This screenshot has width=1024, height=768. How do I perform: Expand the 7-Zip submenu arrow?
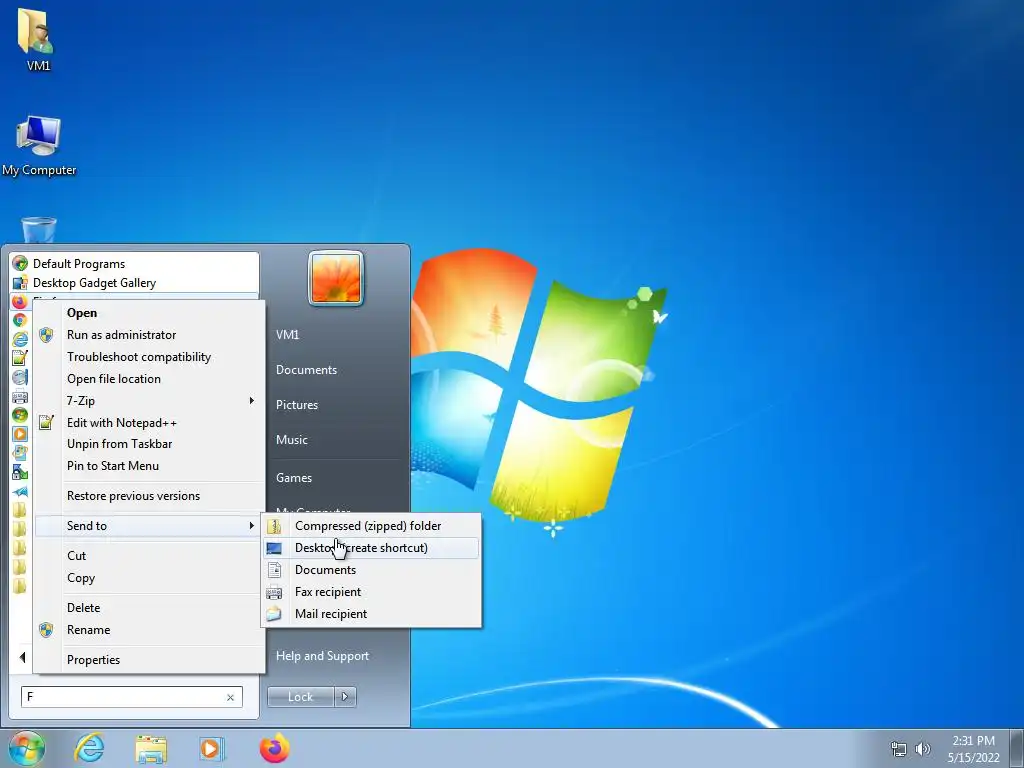[251, 400]
